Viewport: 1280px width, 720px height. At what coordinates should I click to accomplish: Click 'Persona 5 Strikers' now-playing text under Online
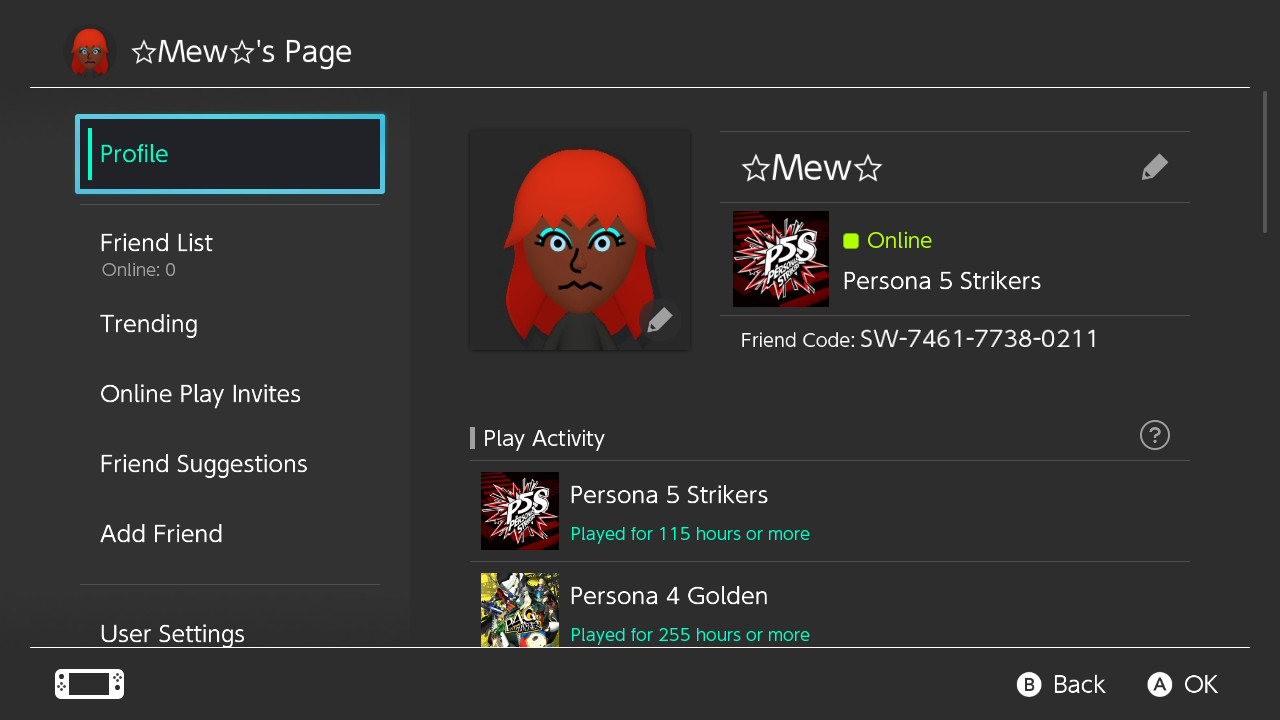(x=942, y=281)
